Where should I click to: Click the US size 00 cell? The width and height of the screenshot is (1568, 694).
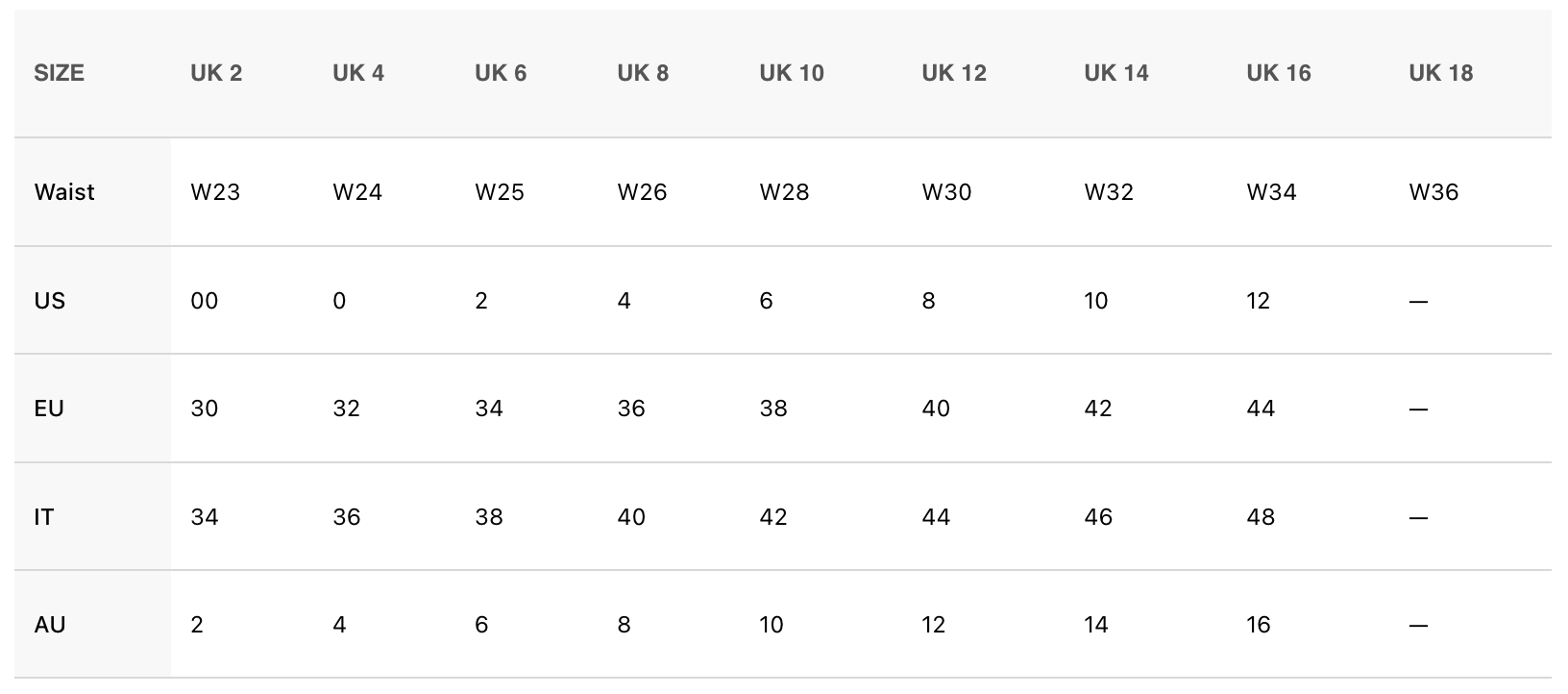pos(205,301)
